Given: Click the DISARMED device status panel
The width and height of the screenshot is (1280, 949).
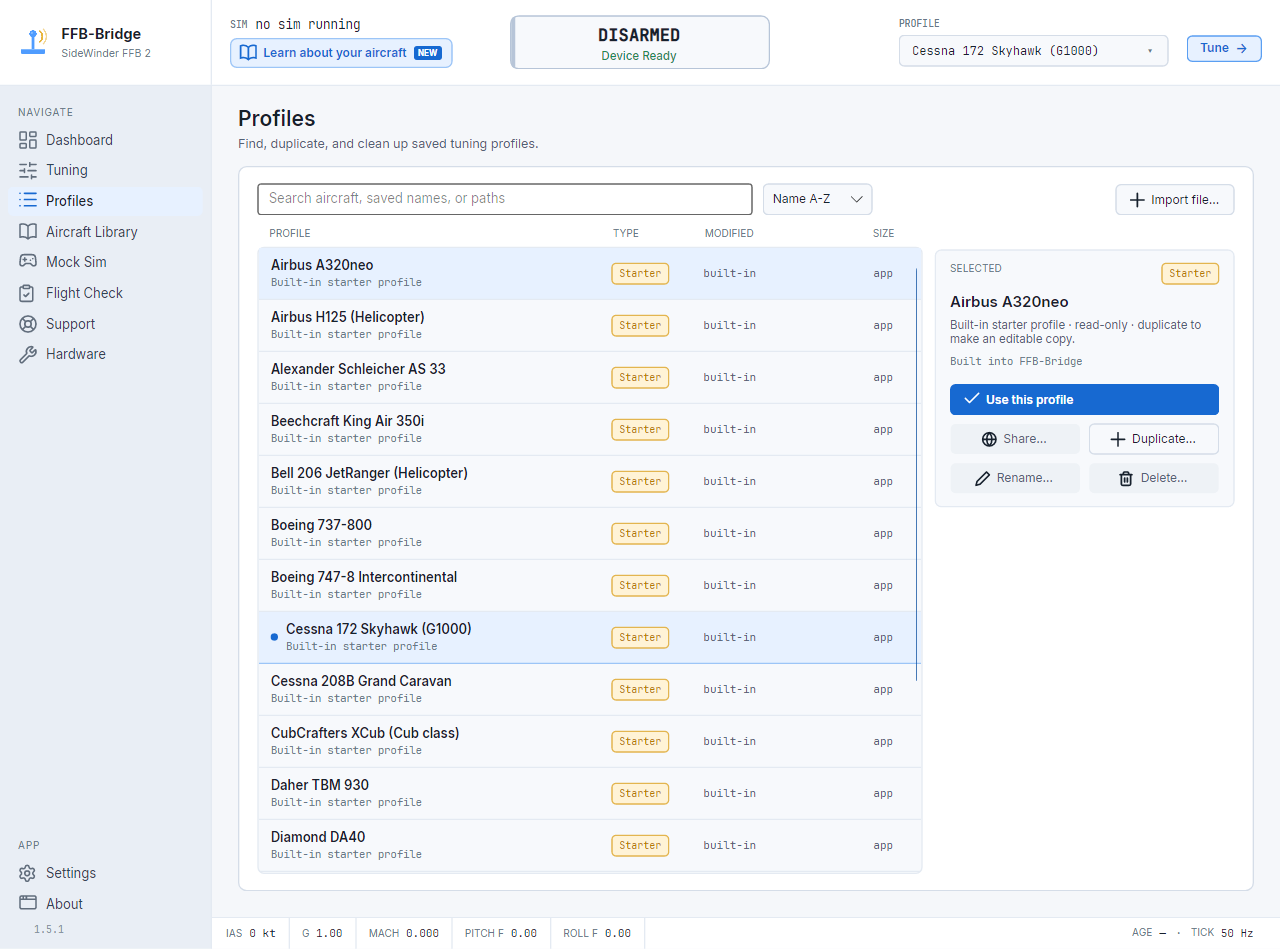Looking at the screenshot, I should point(640,43).
